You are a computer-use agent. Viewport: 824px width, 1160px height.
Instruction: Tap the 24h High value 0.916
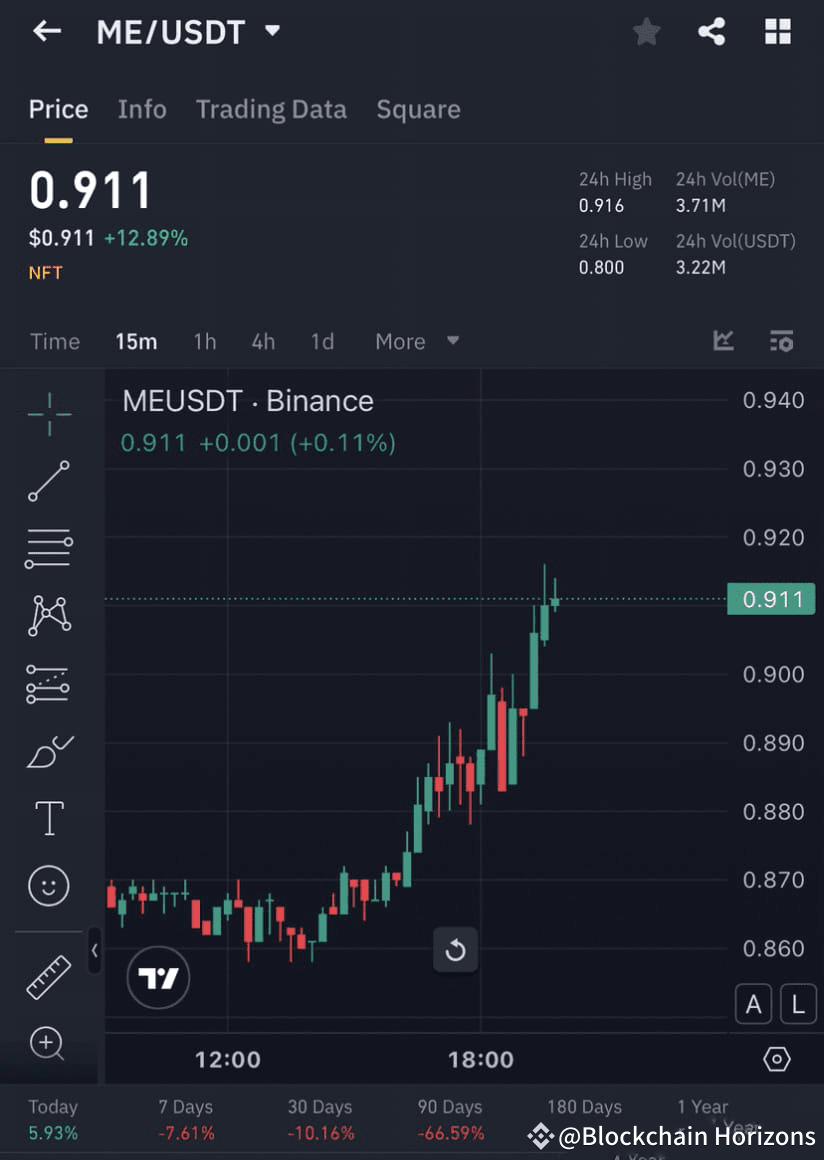click(x=601, y=206)
